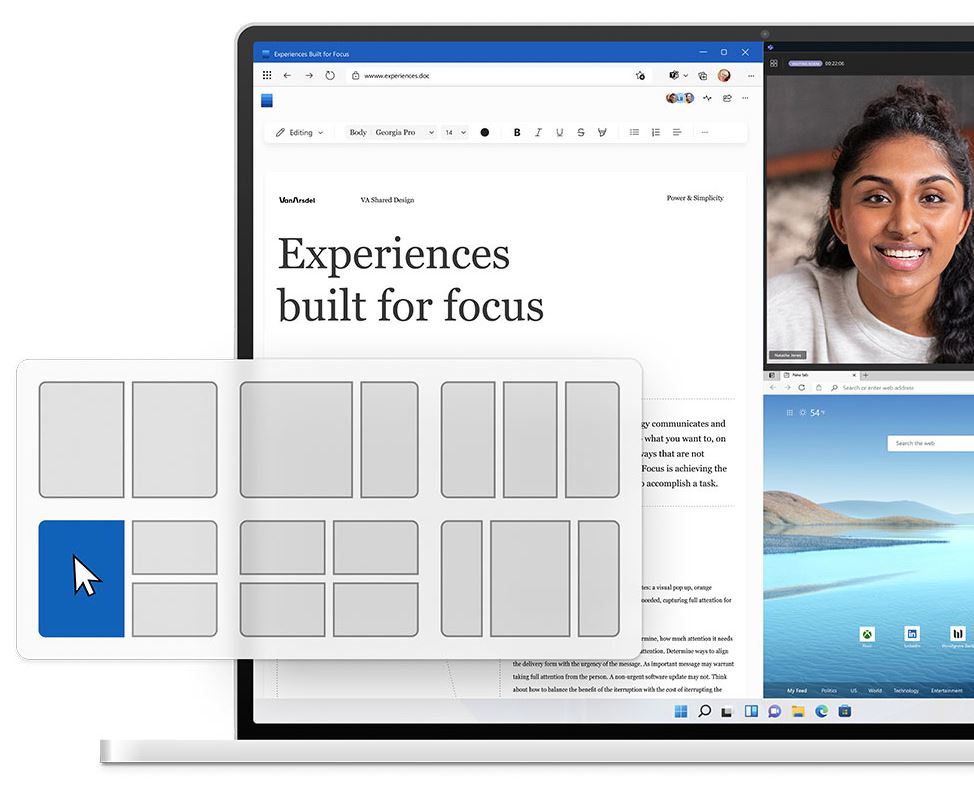Screen dimensions: 974x789
Task: Click the lock icon beside www.experiences.doc
Action: (x=355, y=76)
